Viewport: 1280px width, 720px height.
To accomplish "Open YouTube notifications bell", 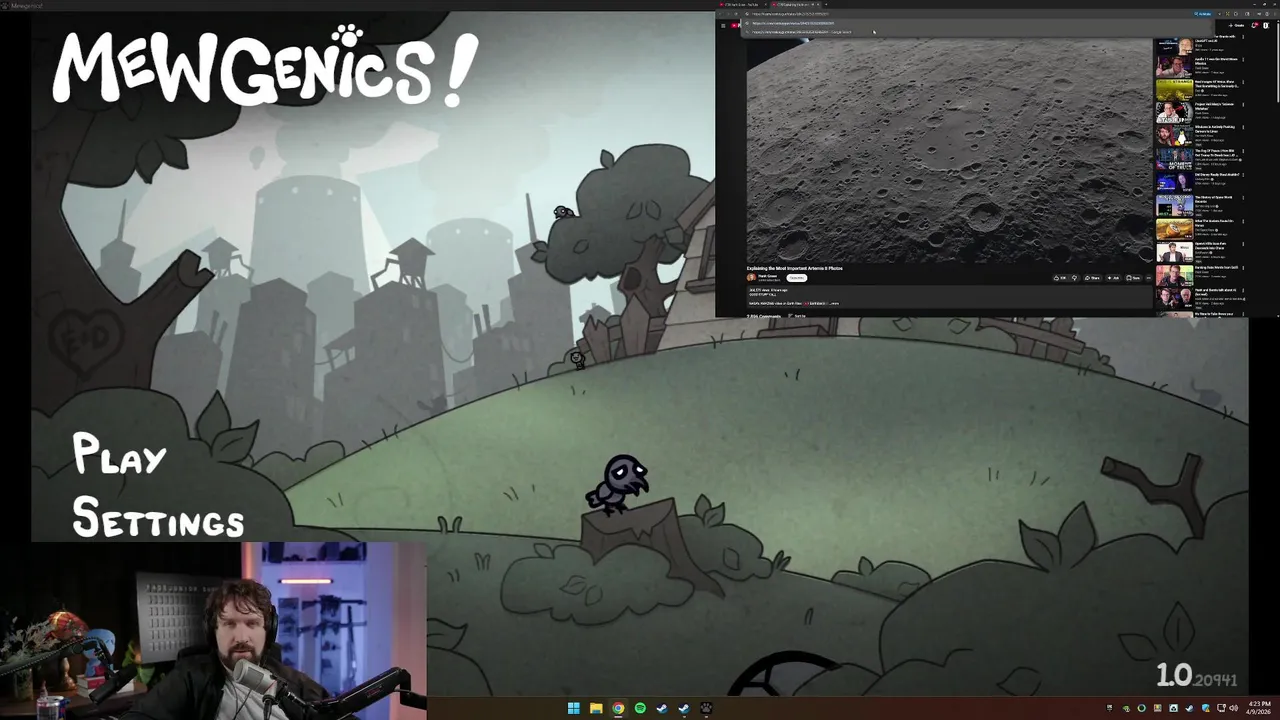I will pos(1254,25).
